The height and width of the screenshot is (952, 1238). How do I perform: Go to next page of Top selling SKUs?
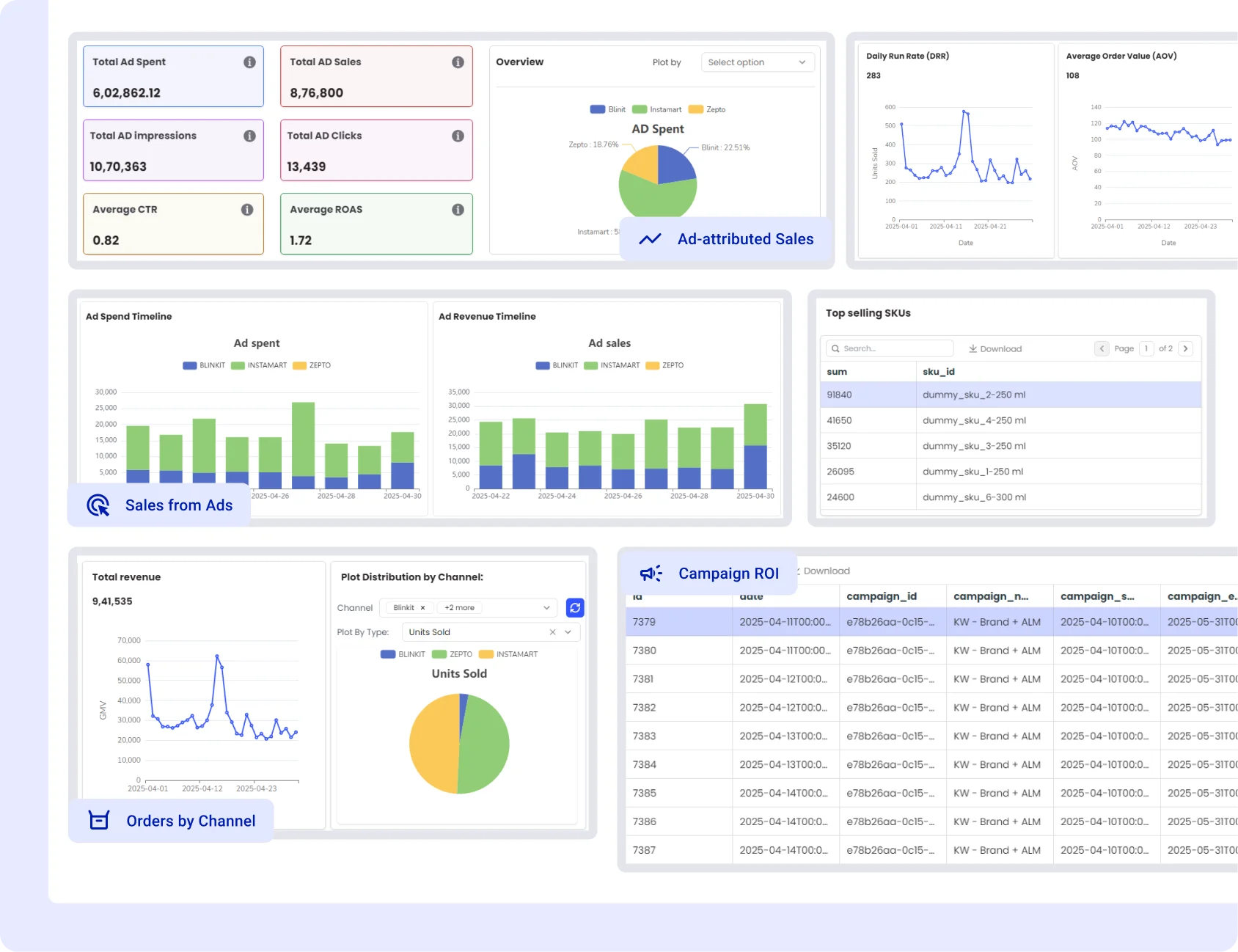pyautogui.click(x=1185, y=348)
